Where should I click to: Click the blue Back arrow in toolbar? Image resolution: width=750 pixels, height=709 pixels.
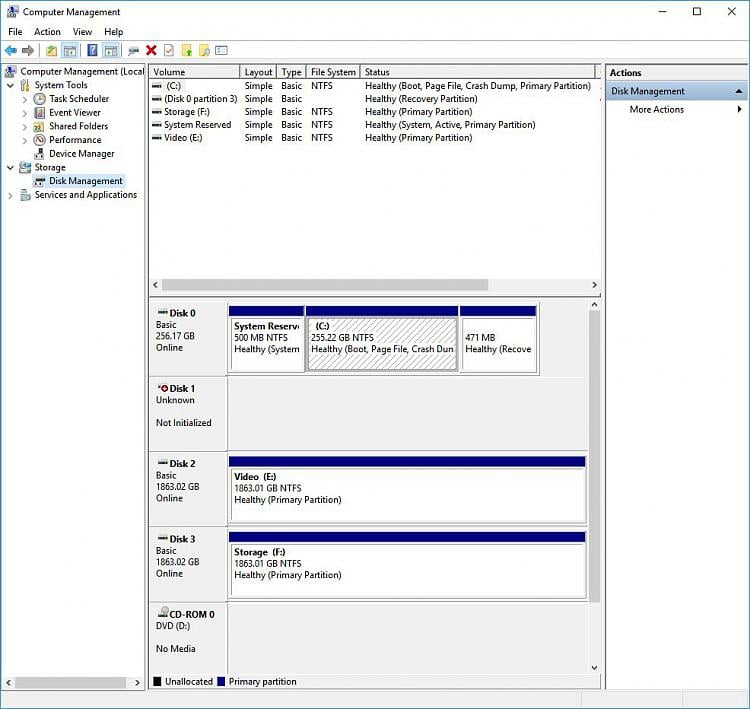pos(11,50)
